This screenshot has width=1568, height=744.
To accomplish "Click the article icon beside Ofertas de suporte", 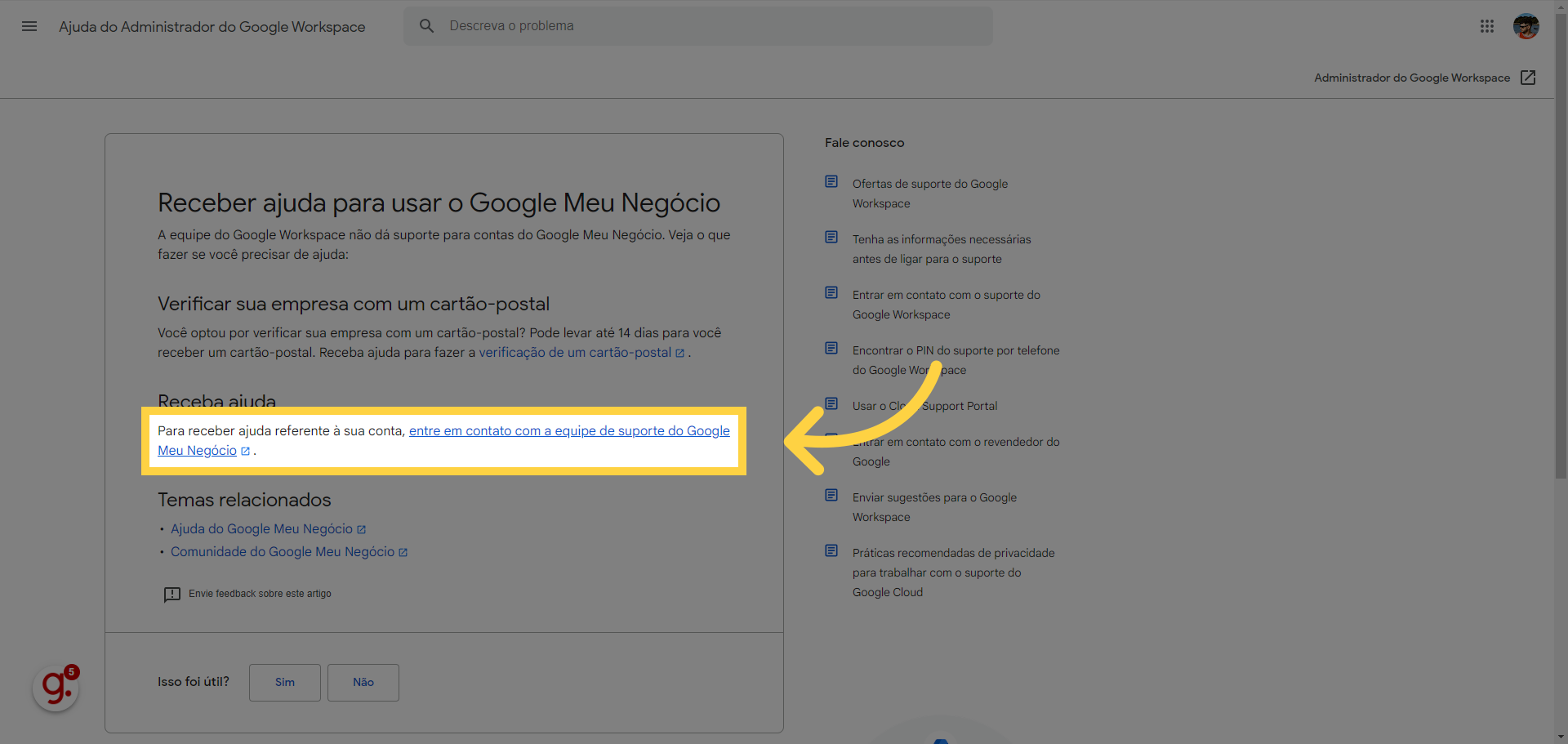I will [x=831, y=181].
